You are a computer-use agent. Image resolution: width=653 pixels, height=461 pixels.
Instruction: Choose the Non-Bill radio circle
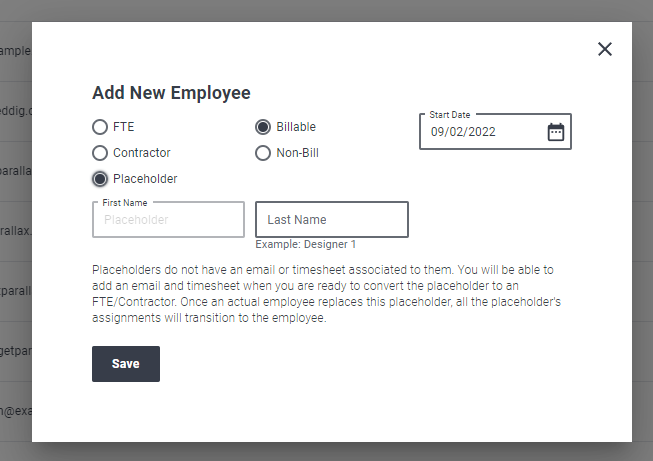pyautogui.click(x=263, y=153)
